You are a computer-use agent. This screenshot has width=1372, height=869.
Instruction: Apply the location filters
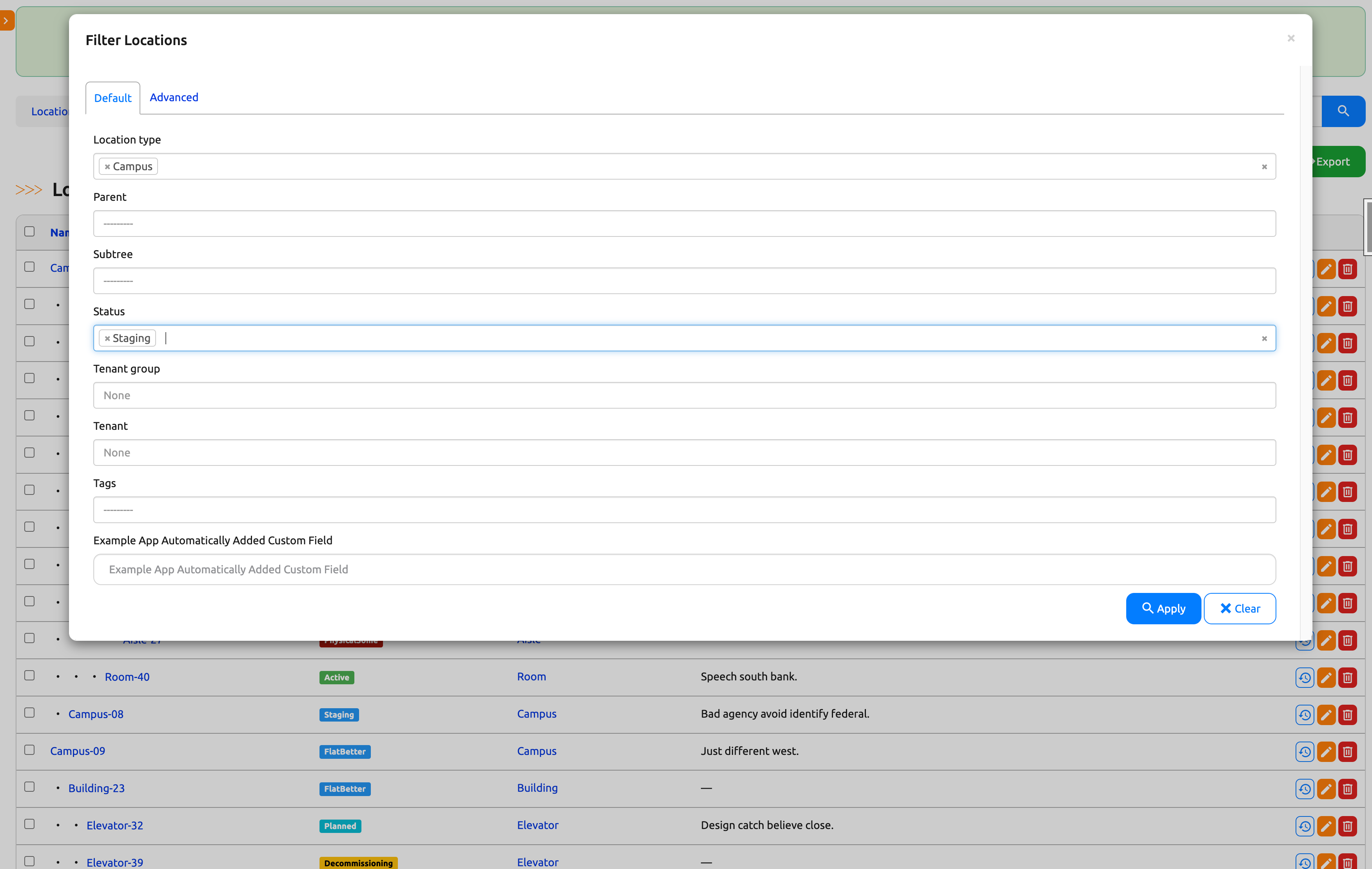(x=1163, y=608)
